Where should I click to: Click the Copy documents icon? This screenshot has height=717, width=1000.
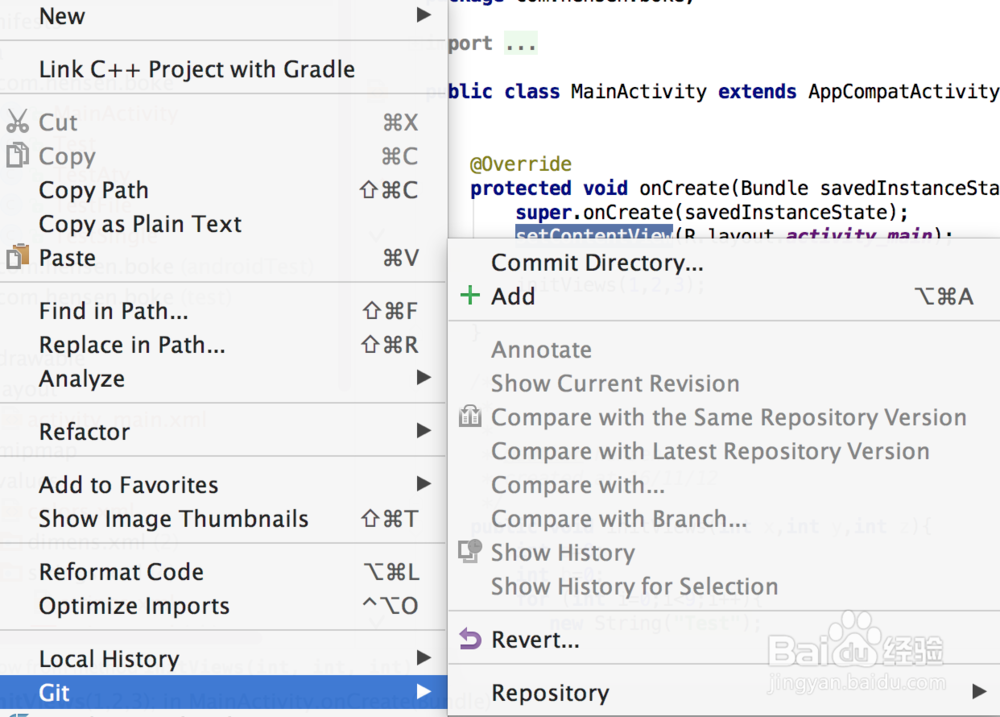click(18, 156)
